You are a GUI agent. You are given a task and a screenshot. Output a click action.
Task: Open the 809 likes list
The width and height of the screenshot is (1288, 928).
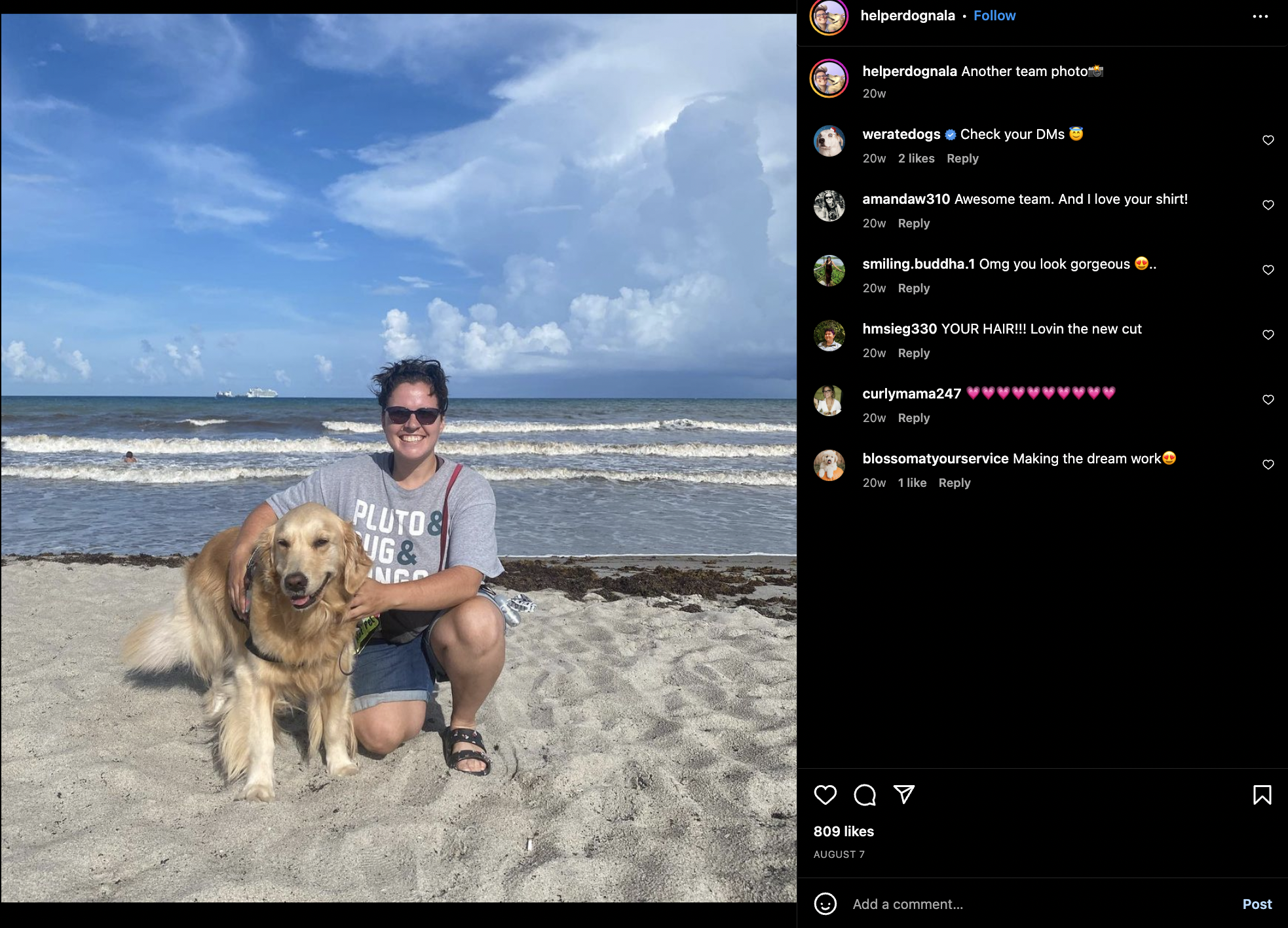click(843, 831)
